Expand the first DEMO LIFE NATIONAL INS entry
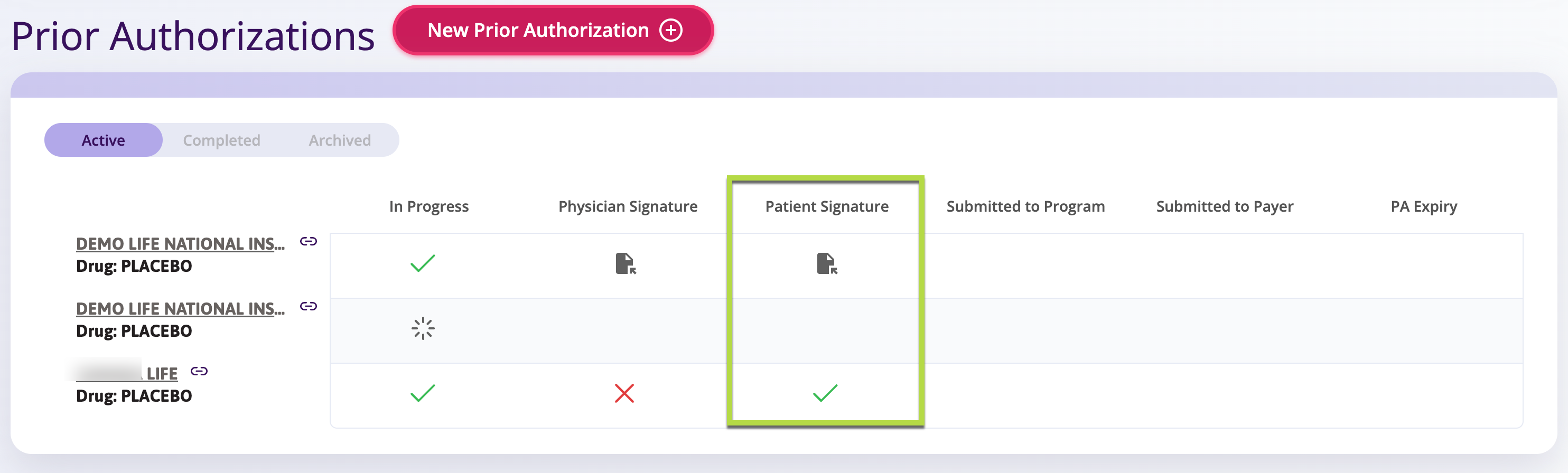Viewport: 1568px width, 473px height. pyautogui.click(x=180, y=244)
